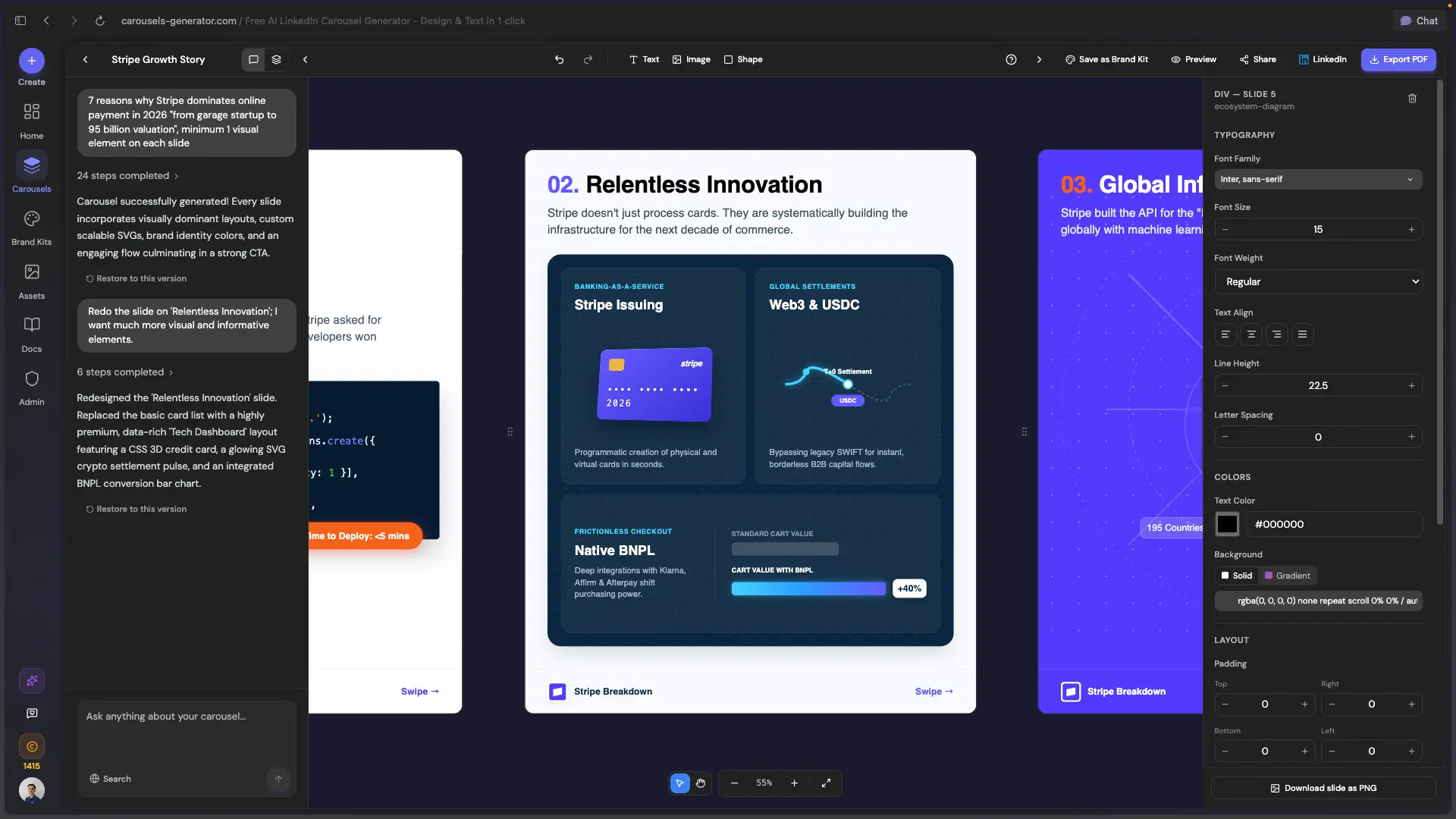Save as Brand Kit
The width and height of the screenshot is (1456, 819).
[1106, 60]
